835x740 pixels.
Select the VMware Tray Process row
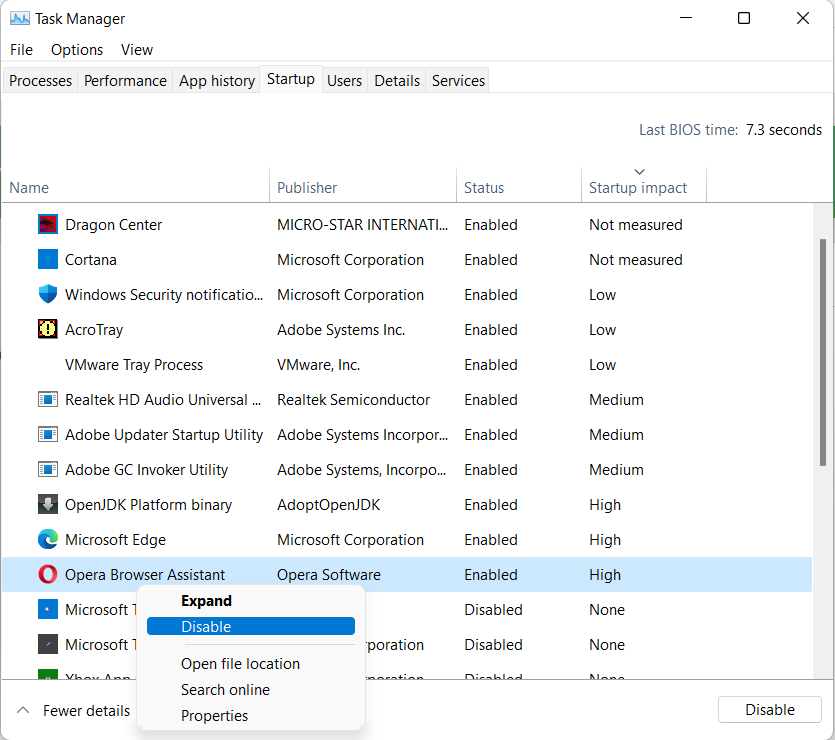tap(407, 365)
